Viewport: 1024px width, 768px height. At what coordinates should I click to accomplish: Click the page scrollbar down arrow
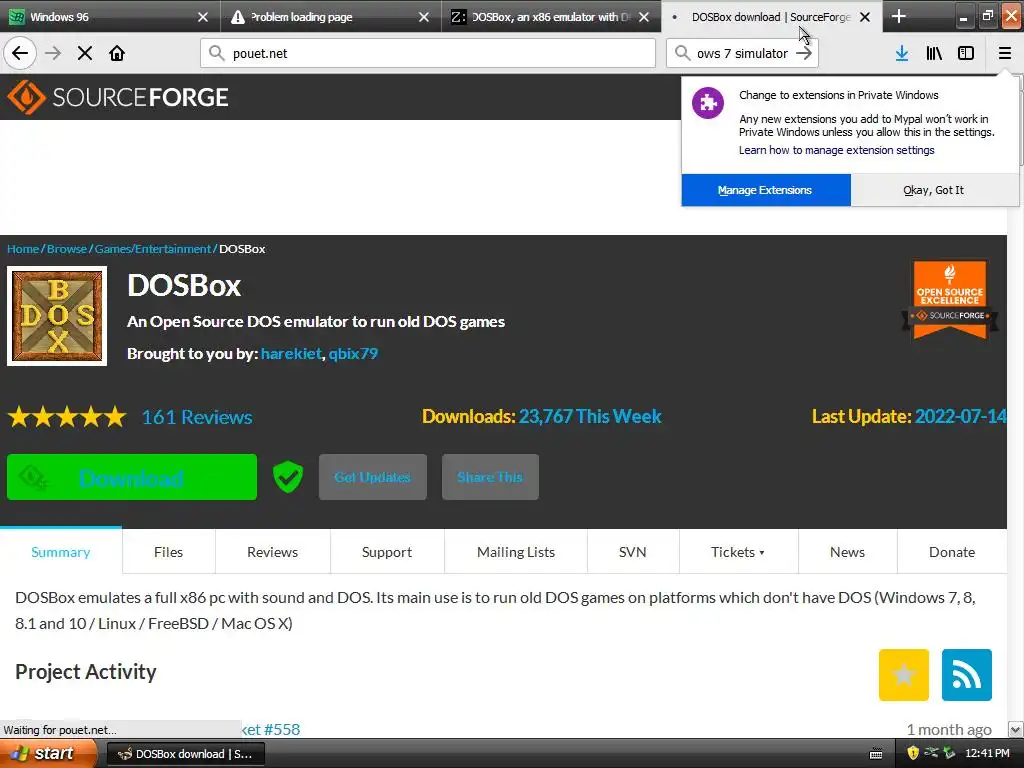click(1015, 729)
